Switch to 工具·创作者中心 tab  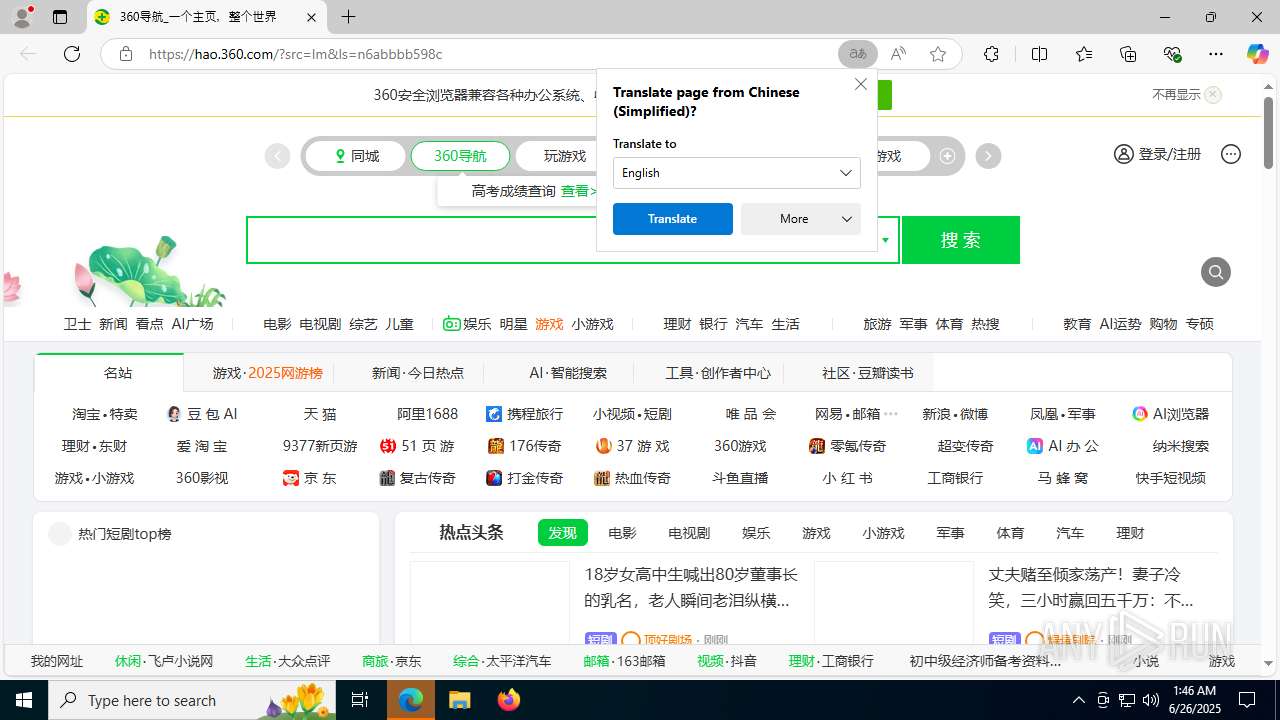[718, 373]
